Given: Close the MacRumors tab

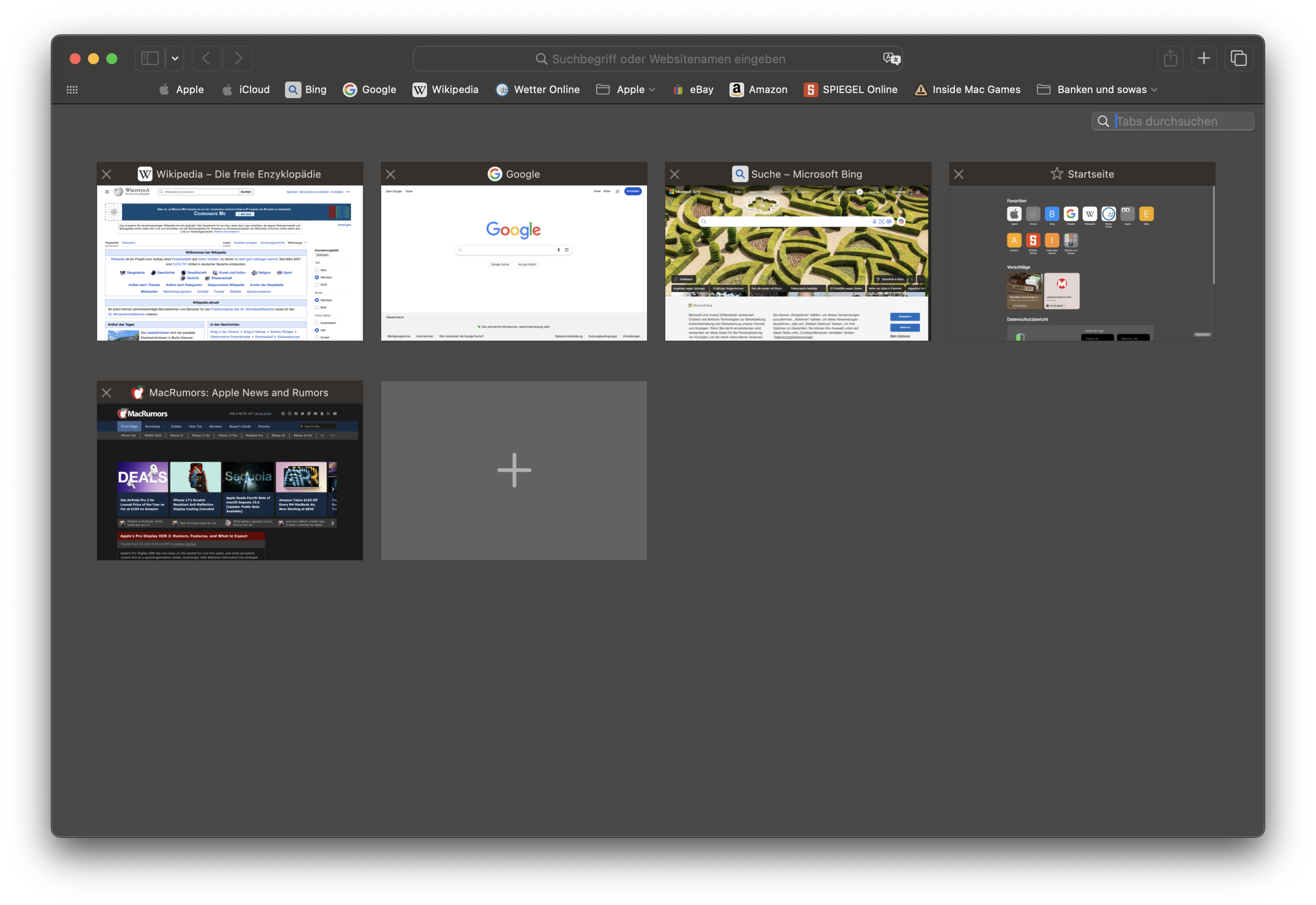Looking at the screenshot, I should (x=107, y=392).
